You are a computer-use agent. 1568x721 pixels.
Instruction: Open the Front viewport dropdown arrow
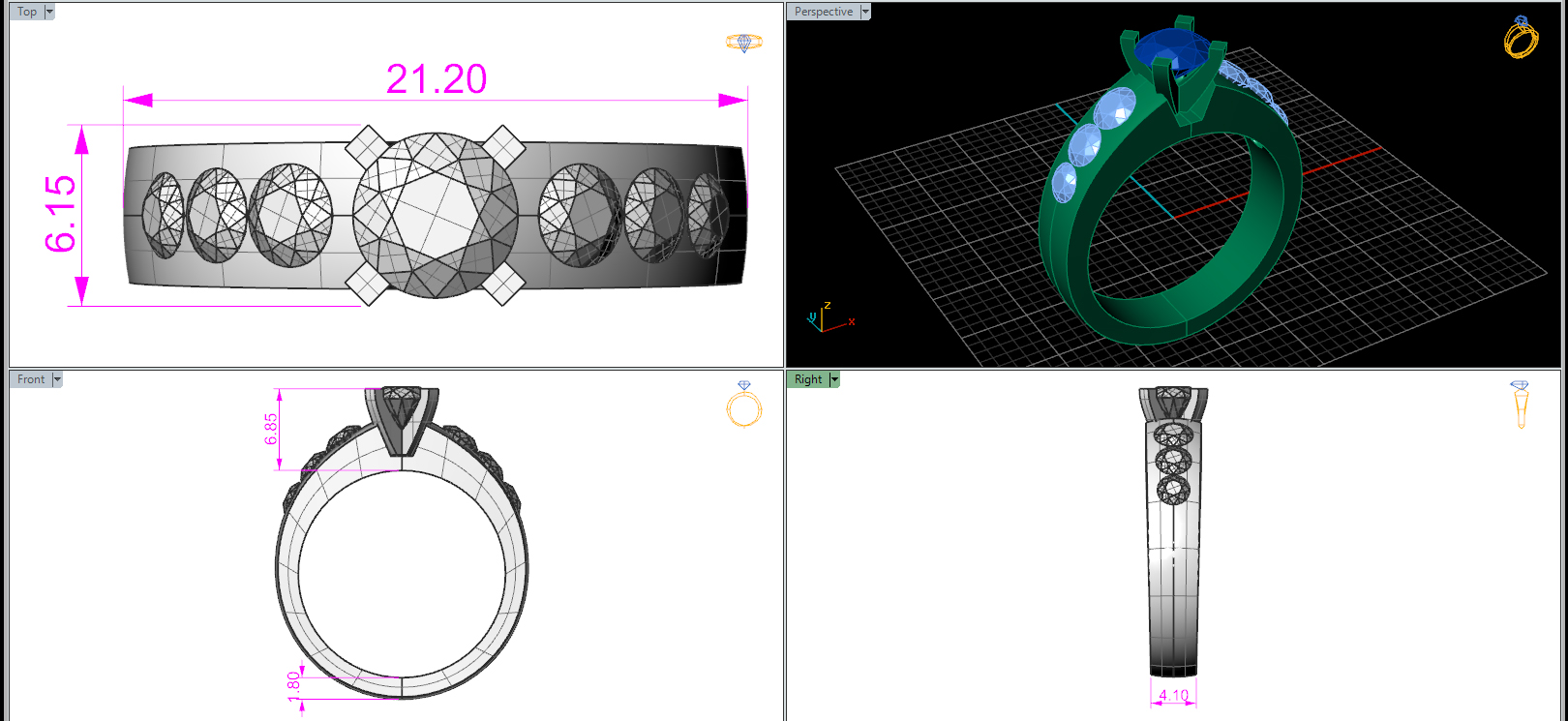57,379
